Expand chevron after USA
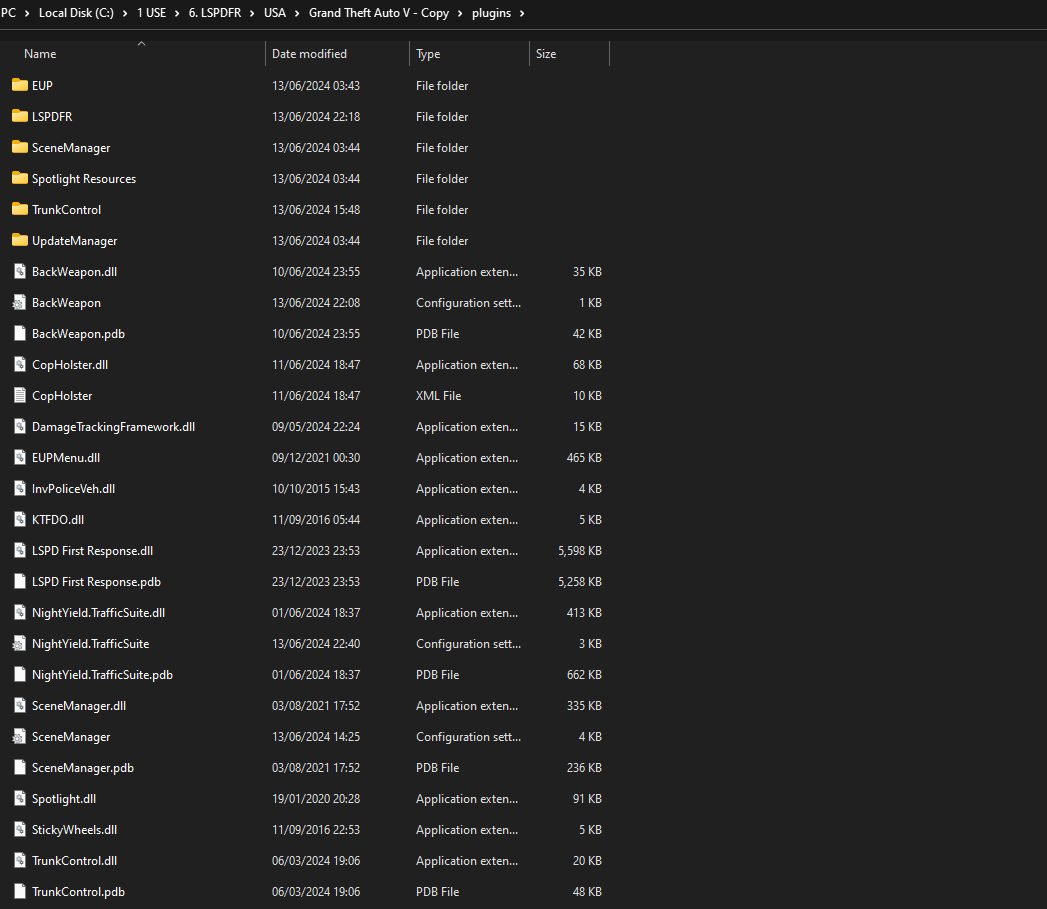The height and width of the screenshot is (909, 1047). tap(296, 13)
